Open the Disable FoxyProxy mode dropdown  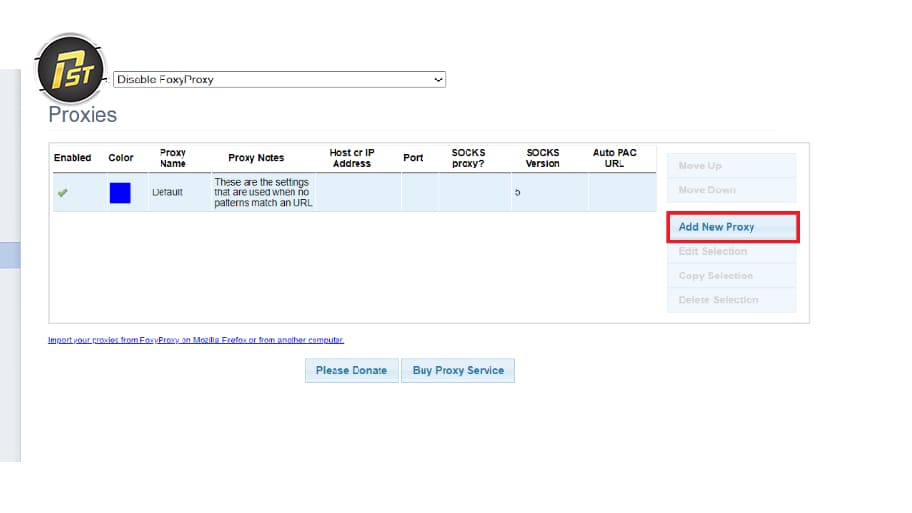pos(279,80)
